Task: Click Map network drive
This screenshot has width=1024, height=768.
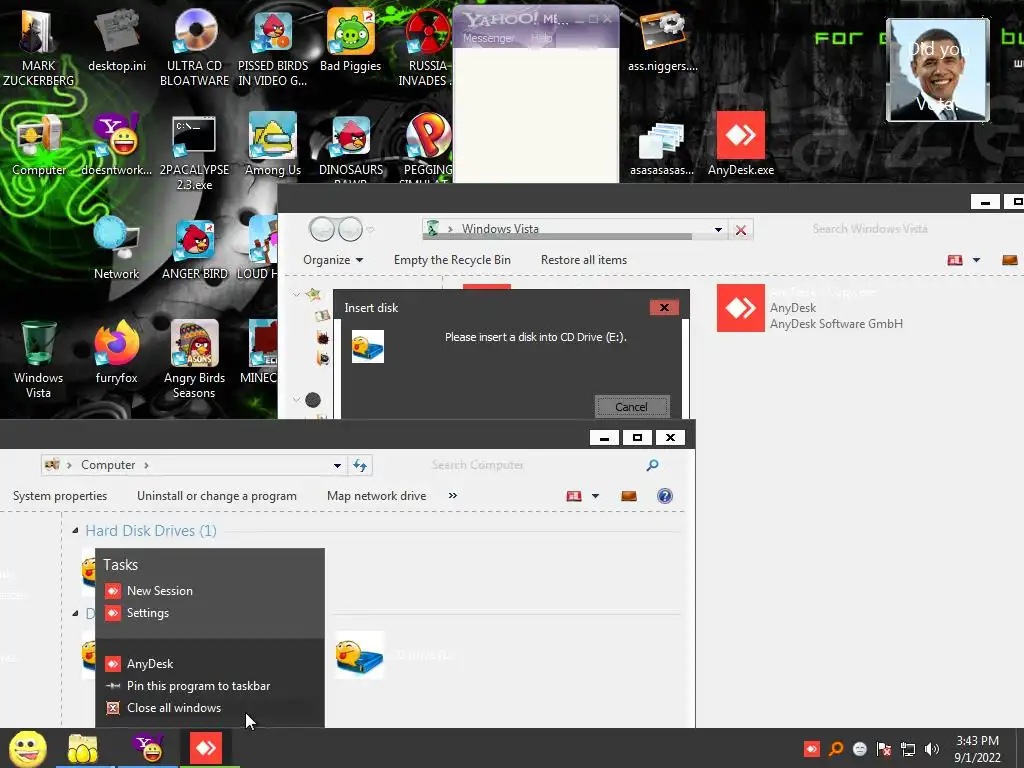Action: point(377,496)
